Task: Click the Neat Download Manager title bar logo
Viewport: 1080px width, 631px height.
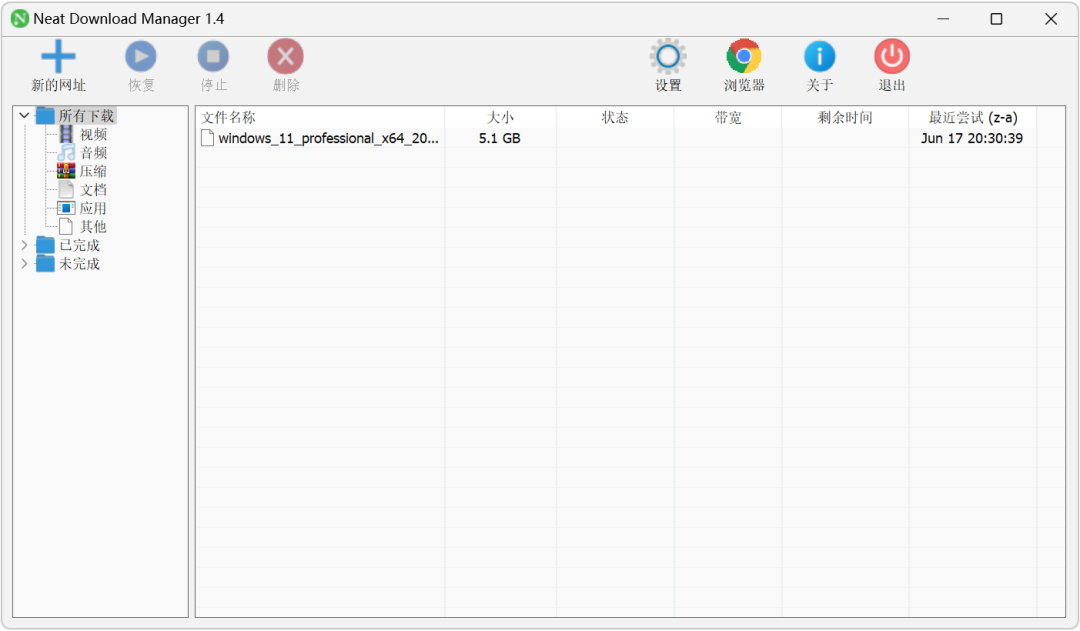Action: pos(20,19)
